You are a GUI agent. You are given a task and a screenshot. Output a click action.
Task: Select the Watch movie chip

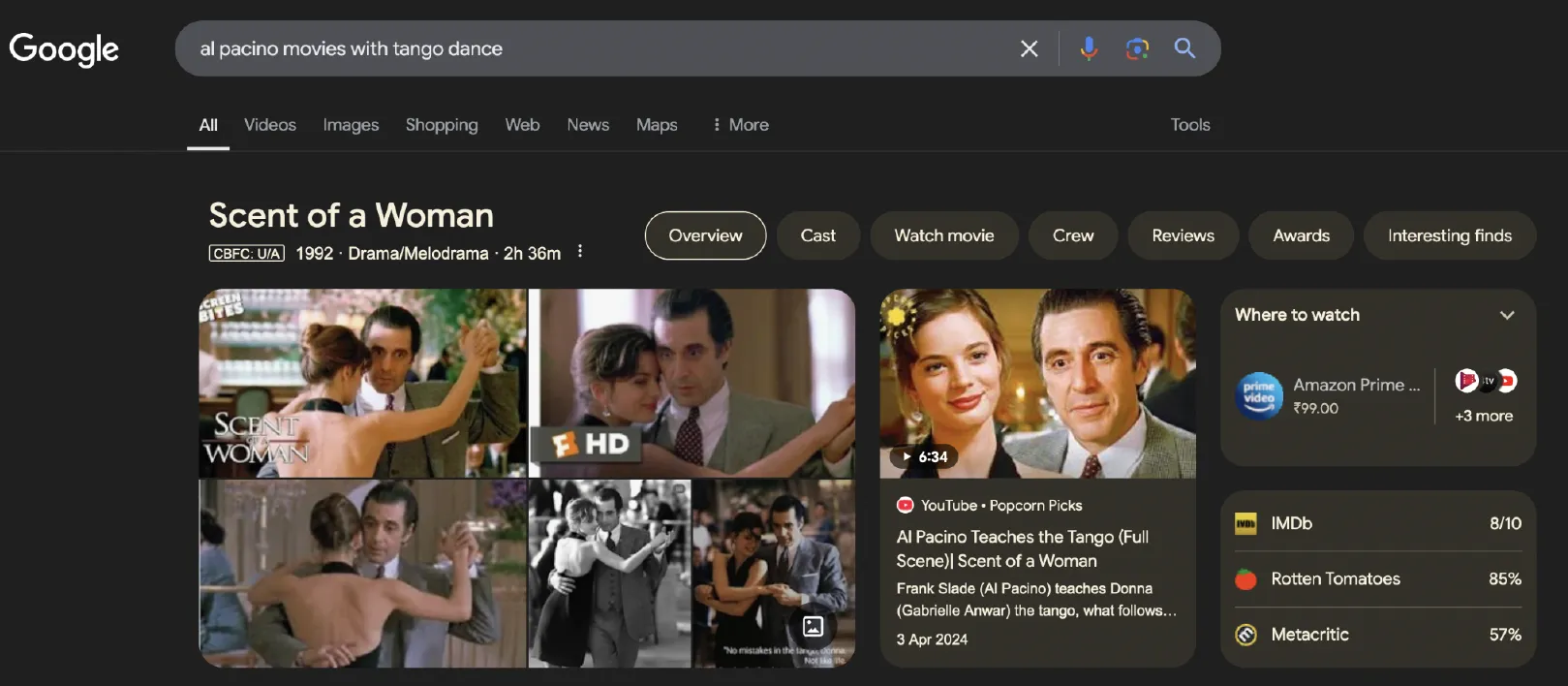click(x=943, y=235)
